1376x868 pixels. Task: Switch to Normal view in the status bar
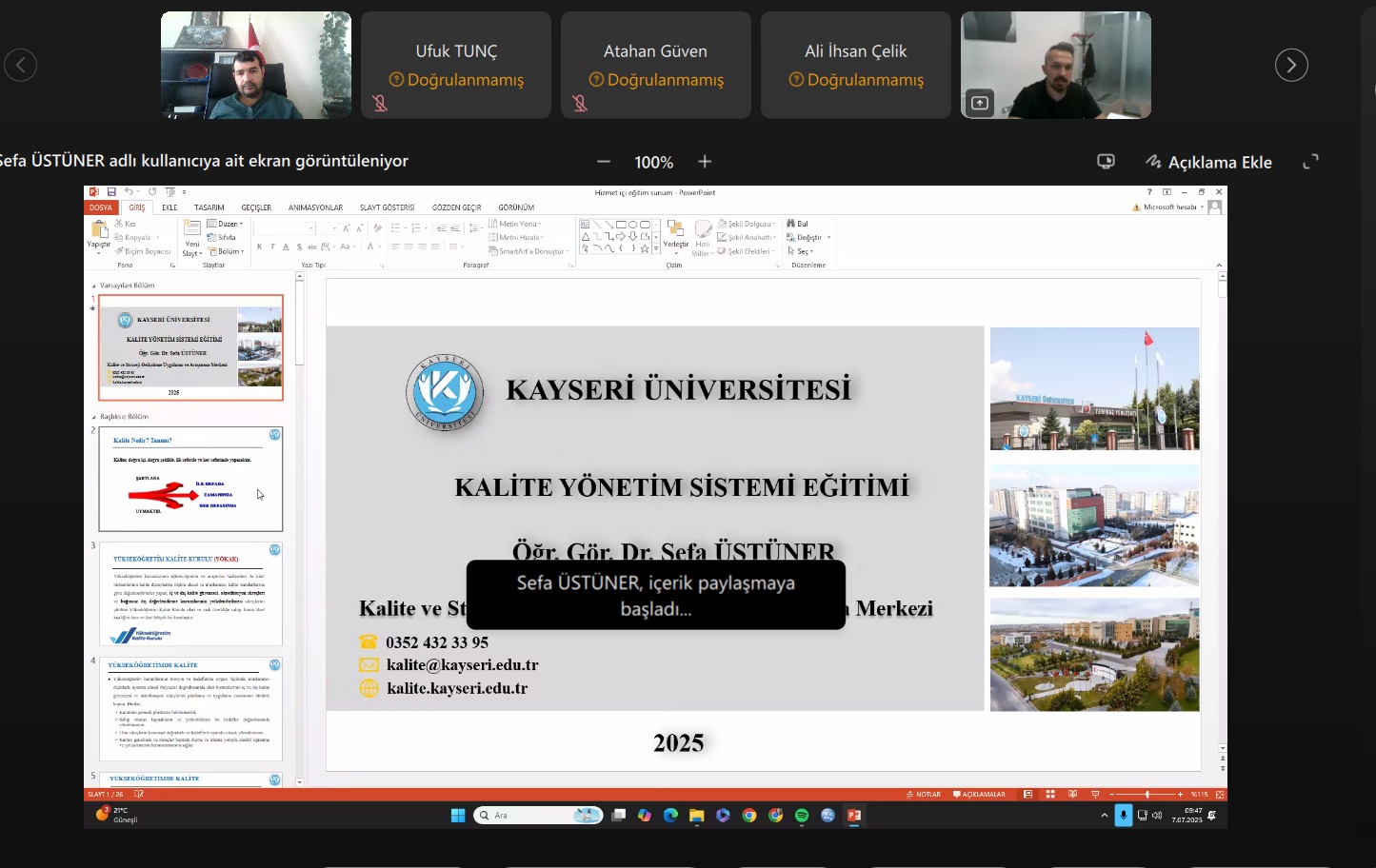point(1027,794)
